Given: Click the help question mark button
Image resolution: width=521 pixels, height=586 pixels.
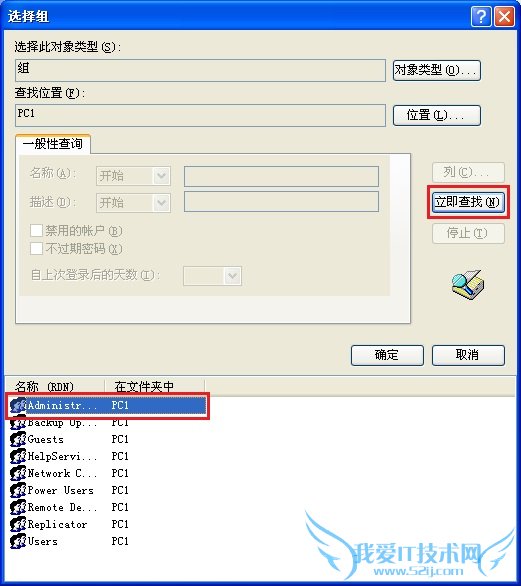Looking at the screenshot, I should click(481, 17).
